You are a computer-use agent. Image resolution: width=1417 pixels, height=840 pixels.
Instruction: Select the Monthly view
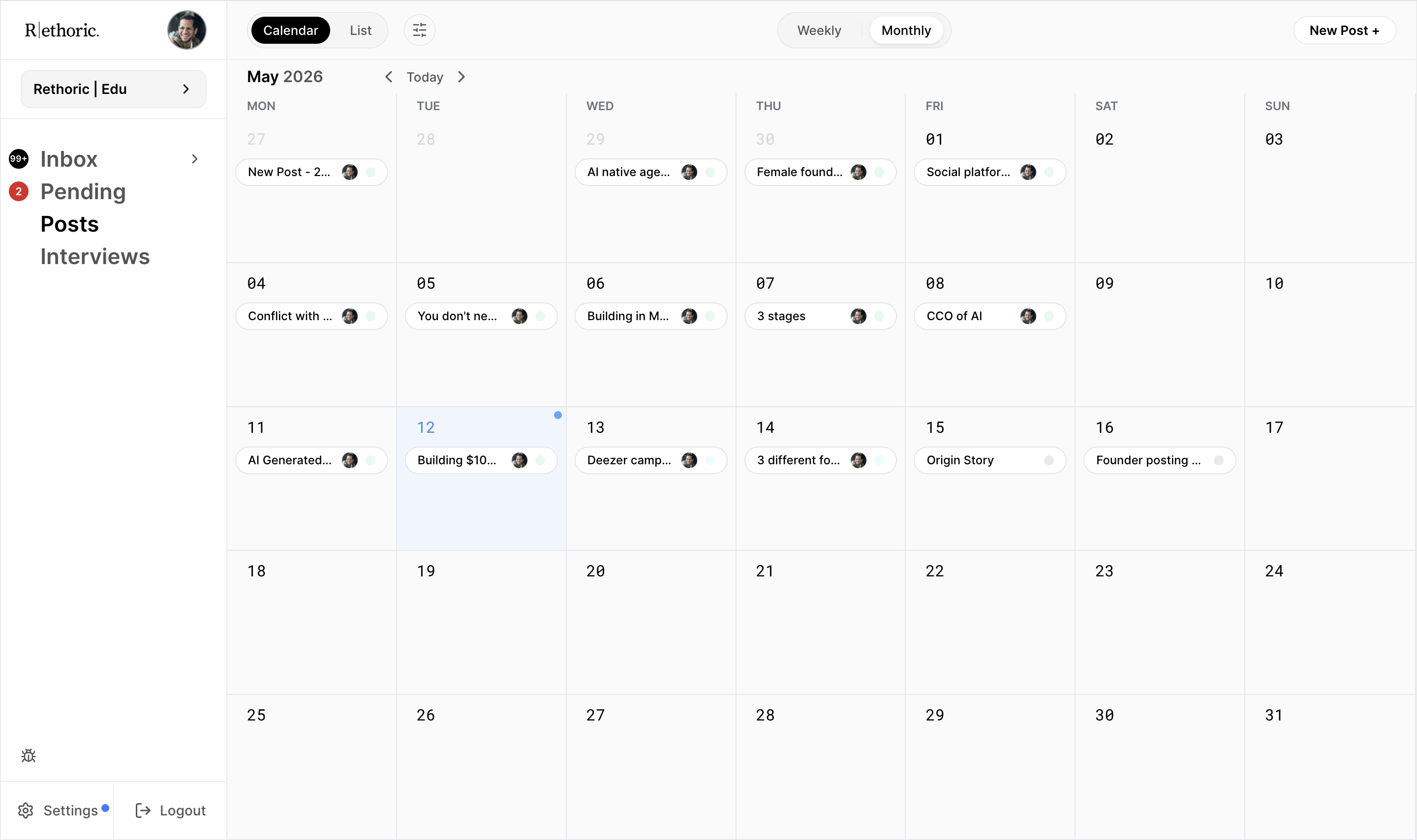[x=906, y=30]
